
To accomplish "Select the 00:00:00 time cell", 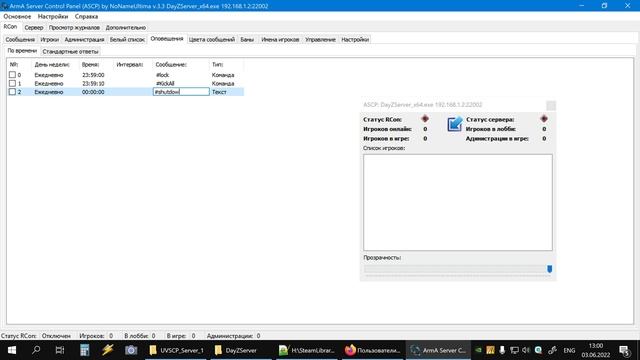I will tap(93, 92).
